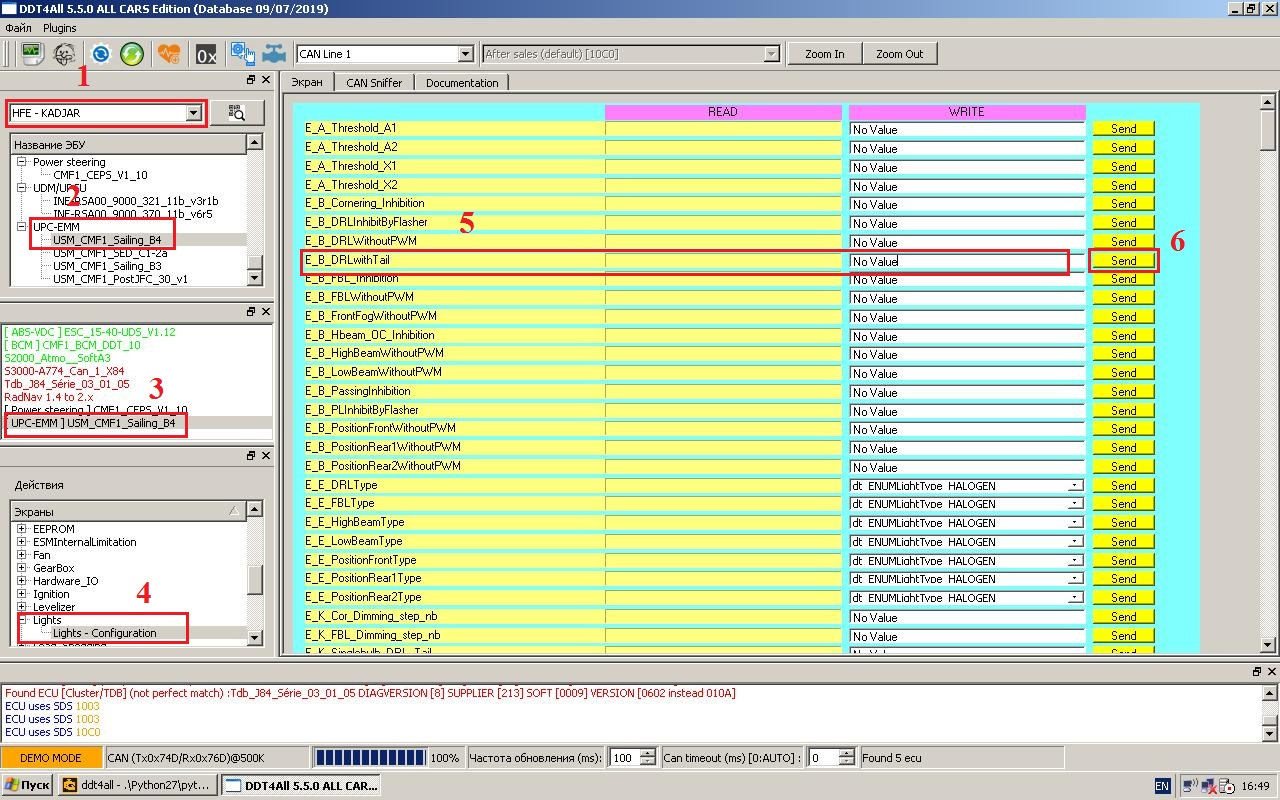Click the E_B_DRLwithTail write value field
The image size is (1280, 800).
pyautogui.click(x=965, y=262)
